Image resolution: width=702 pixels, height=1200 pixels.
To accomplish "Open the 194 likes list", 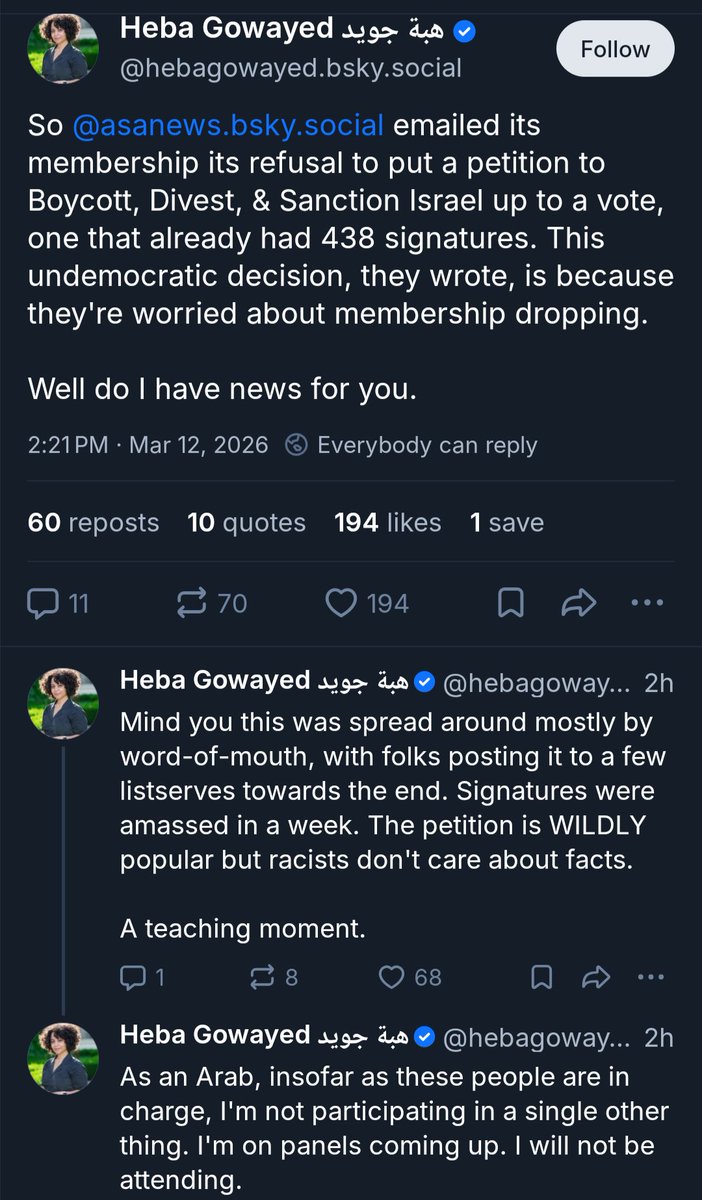I will pyautogui.click(x=387, y=522).
